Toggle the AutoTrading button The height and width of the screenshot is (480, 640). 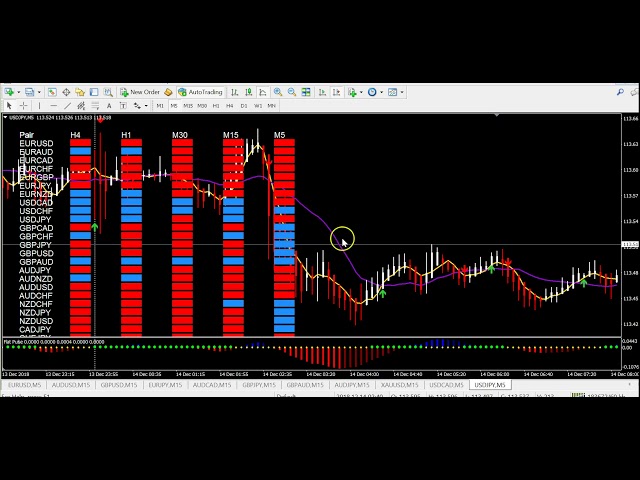click(199, 92)
